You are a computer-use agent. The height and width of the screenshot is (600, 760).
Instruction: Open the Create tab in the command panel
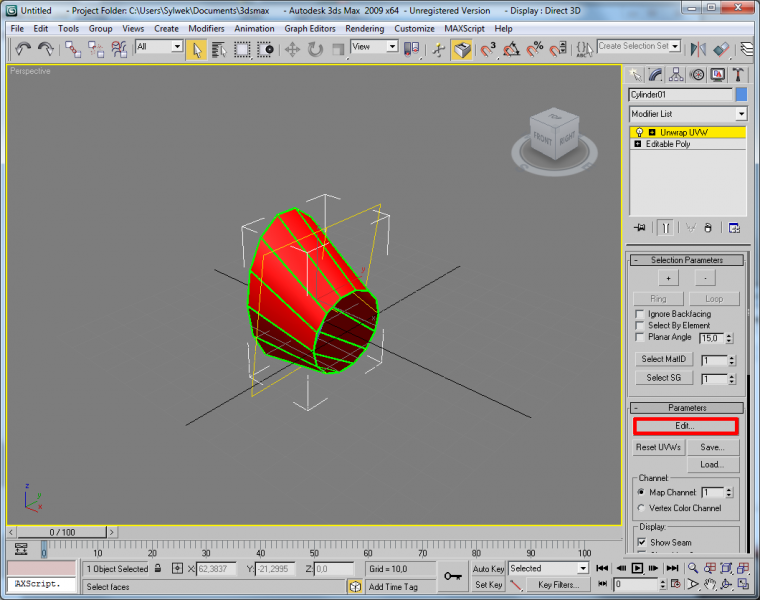[x=635, y=75]
